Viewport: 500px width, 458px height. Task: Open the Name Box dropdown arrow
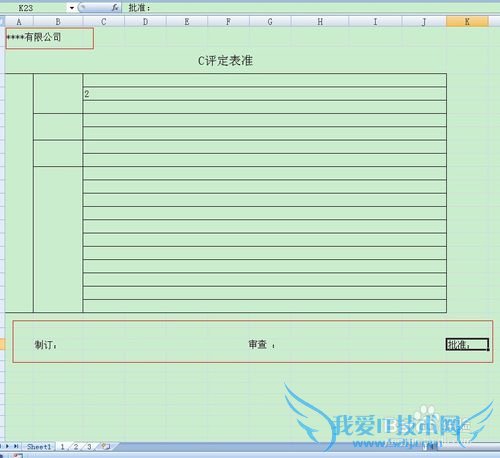coord(72,8)
